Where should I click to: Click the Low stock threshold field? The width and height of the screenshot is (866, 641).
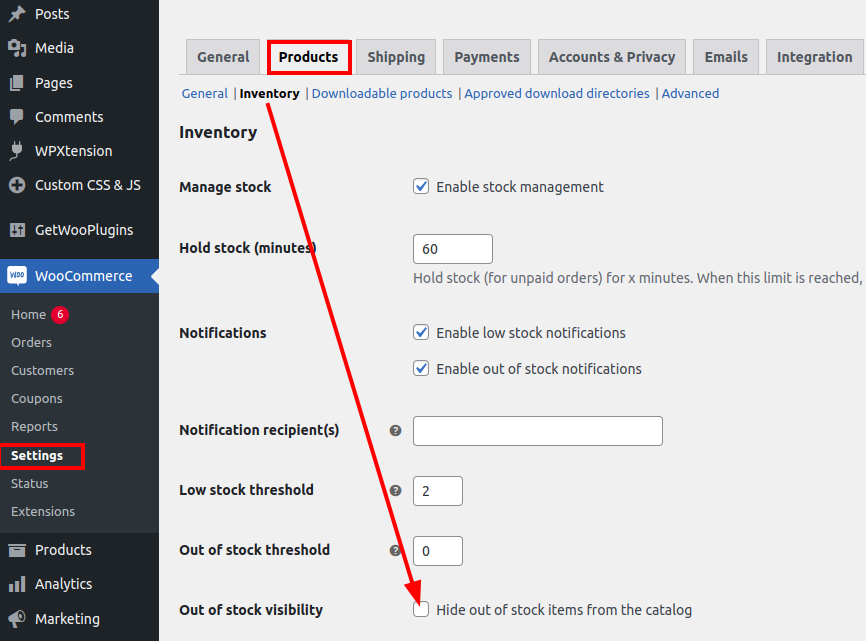tap(438, 491)
